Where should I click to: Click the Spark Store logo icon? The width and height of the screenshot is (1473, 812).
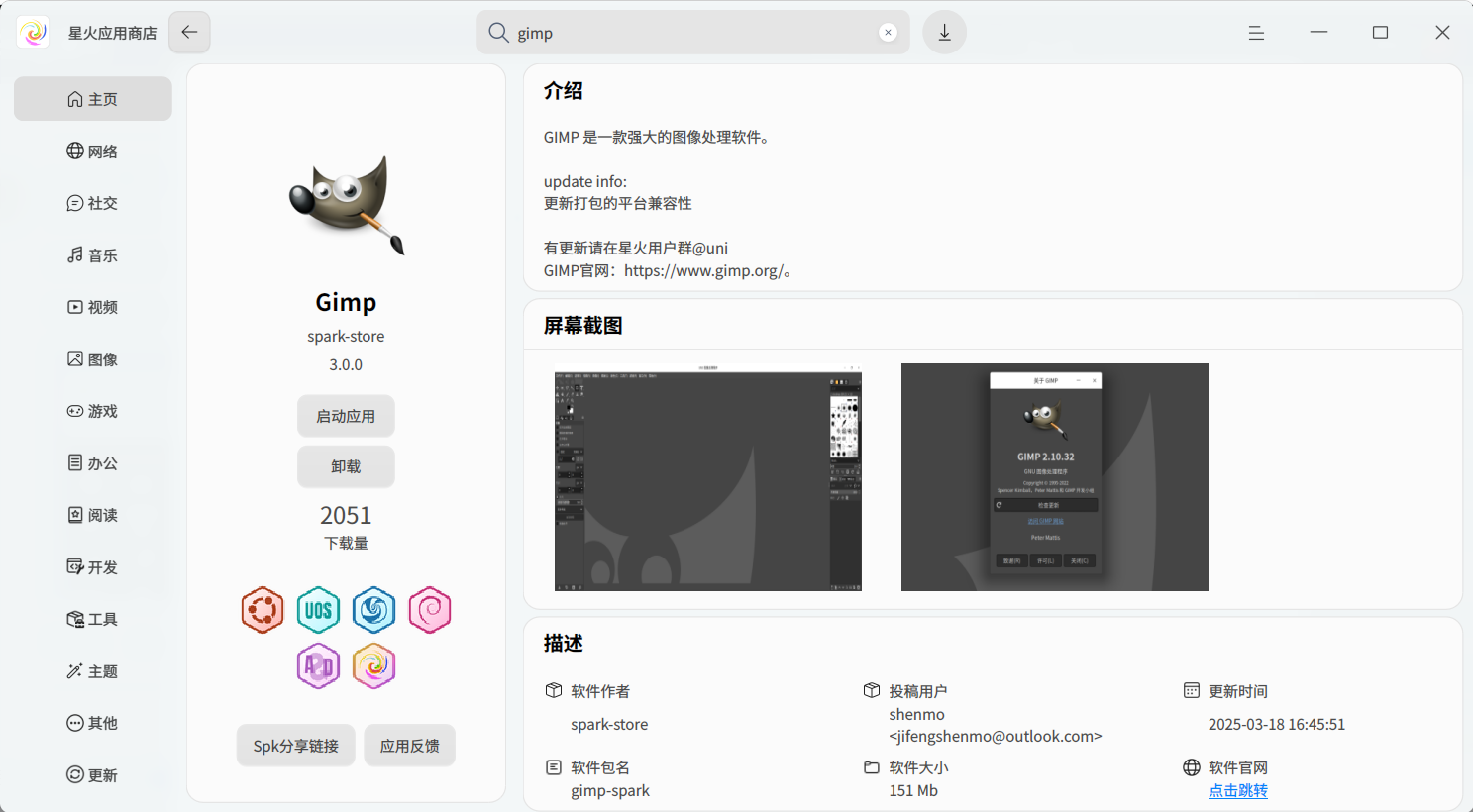(33, 33)
